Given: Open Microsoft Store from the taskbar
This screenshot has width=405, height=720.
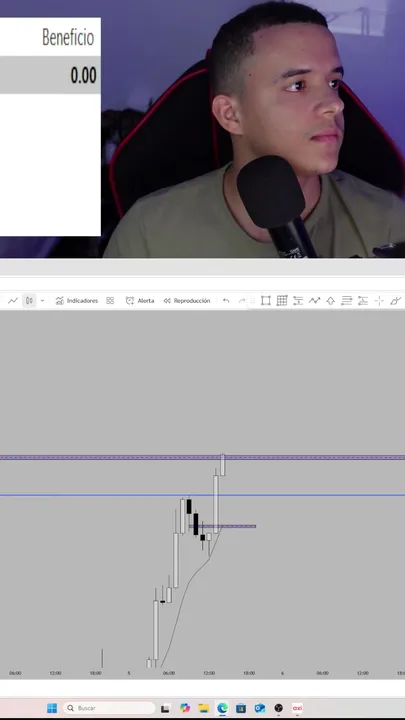Looking at the screenshot, I should (x=241, y=708).
